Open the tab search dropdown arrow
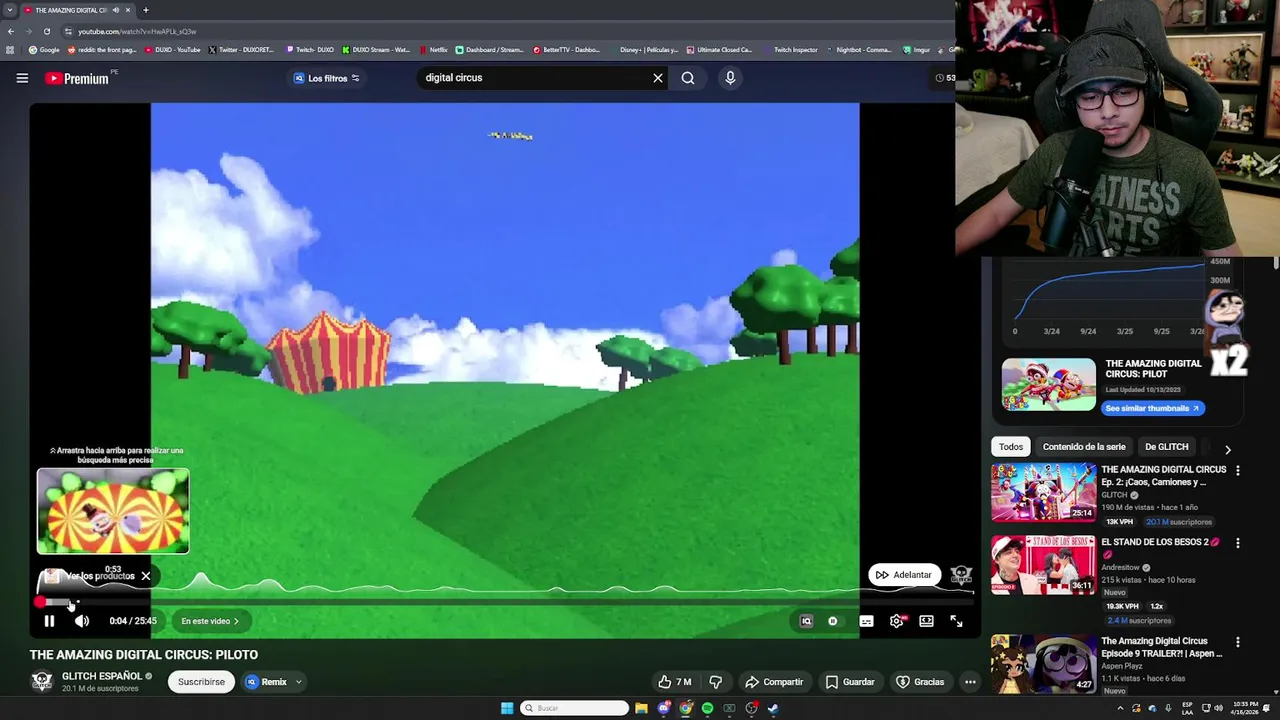 pyautogui.click(x=9, y=10)
